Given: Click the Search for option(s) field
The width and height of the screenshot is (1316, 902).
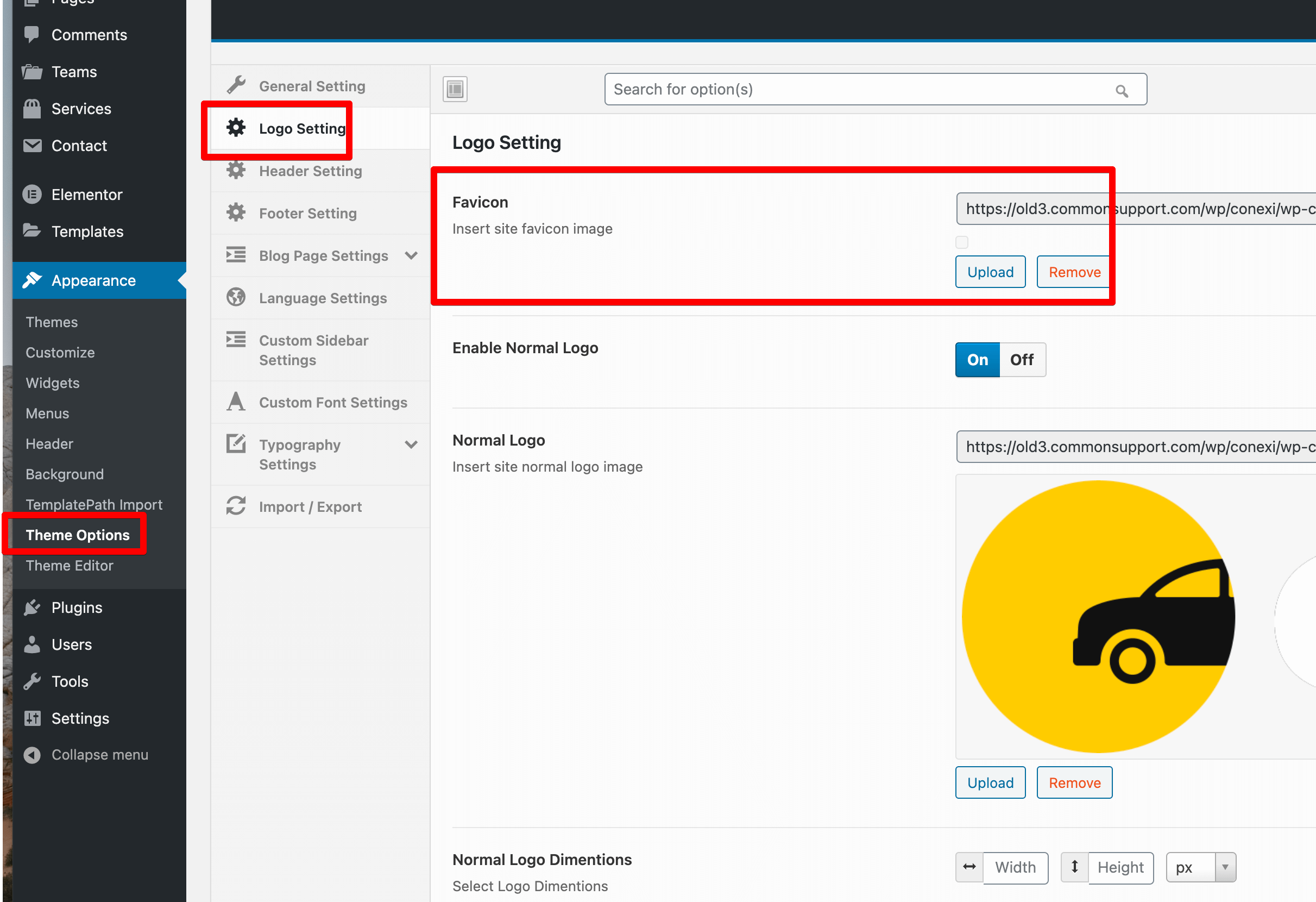Looking at the screenshot, I should pyautogui.click(x=849, y=90).
